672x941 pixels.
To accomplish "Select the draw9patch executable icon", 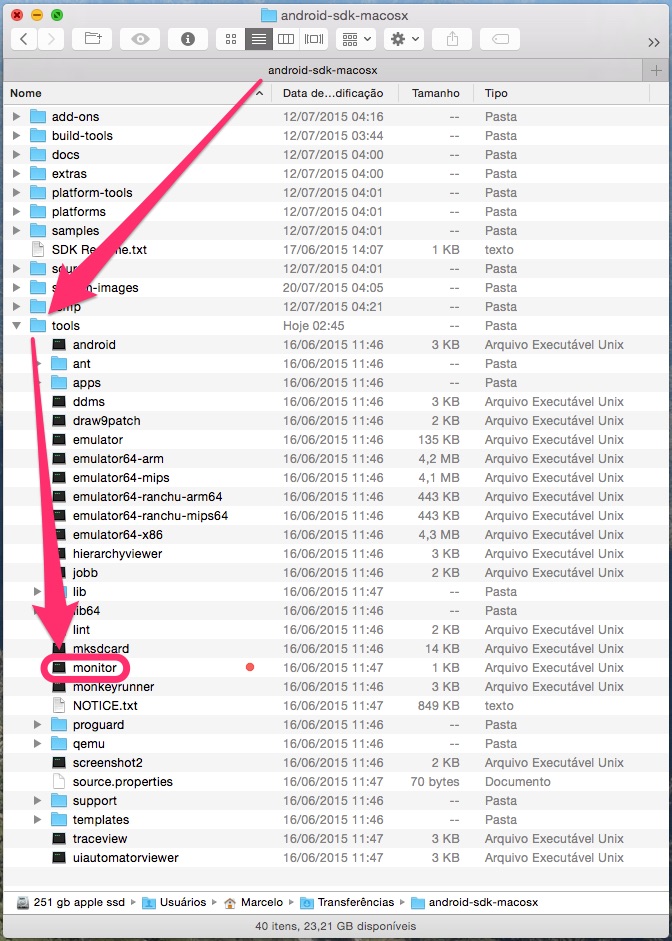I will pos(59,421).
